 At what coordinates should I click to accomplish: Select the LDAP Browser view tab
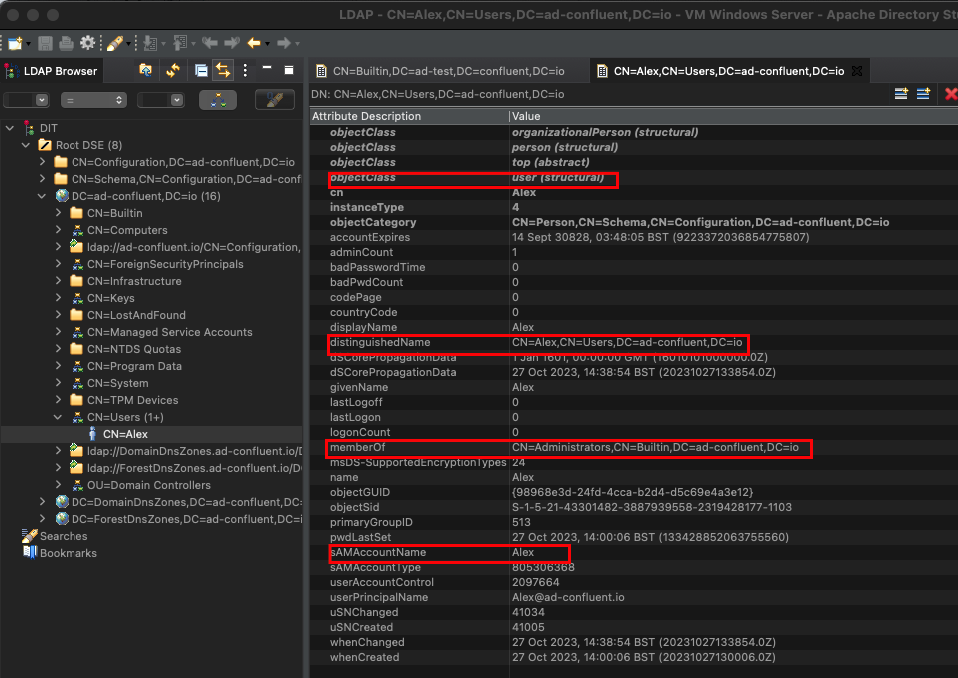coord(52,71)
